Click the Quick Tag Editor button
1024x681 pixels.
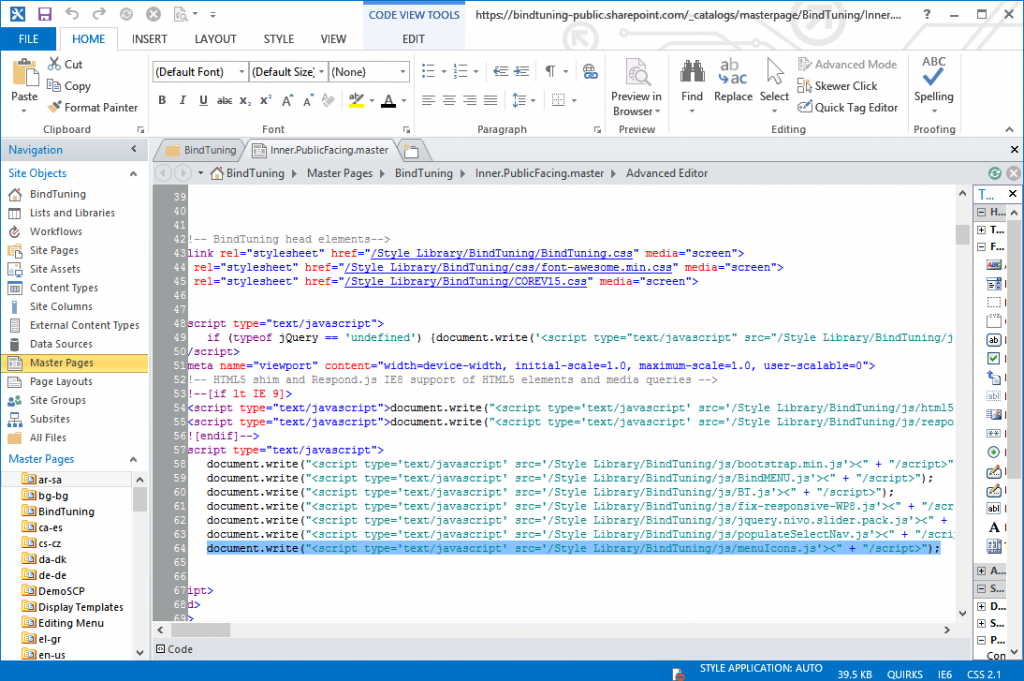point(849,107)
